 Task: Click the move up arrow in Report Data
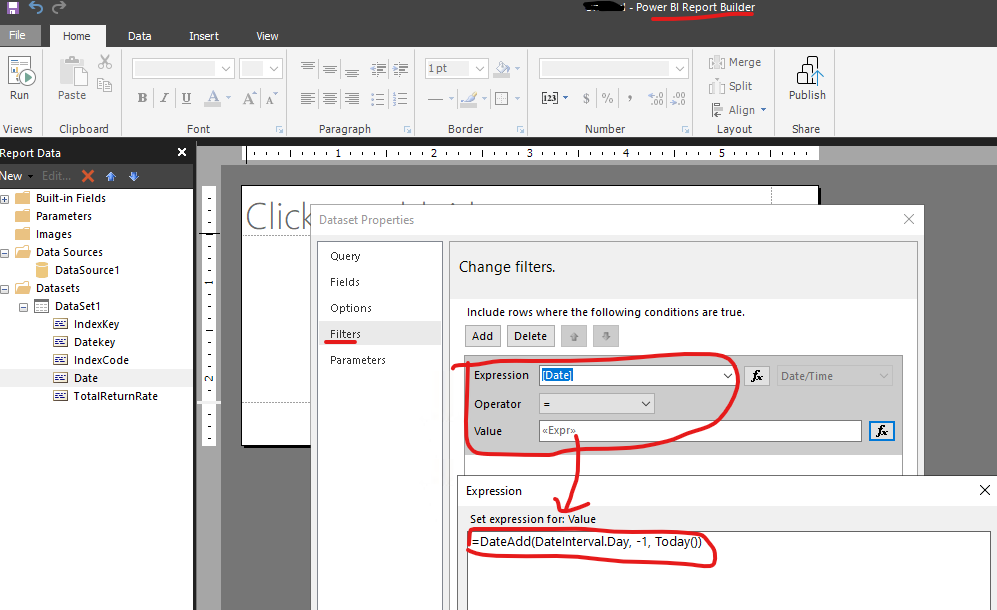click(x=111, y=176)
